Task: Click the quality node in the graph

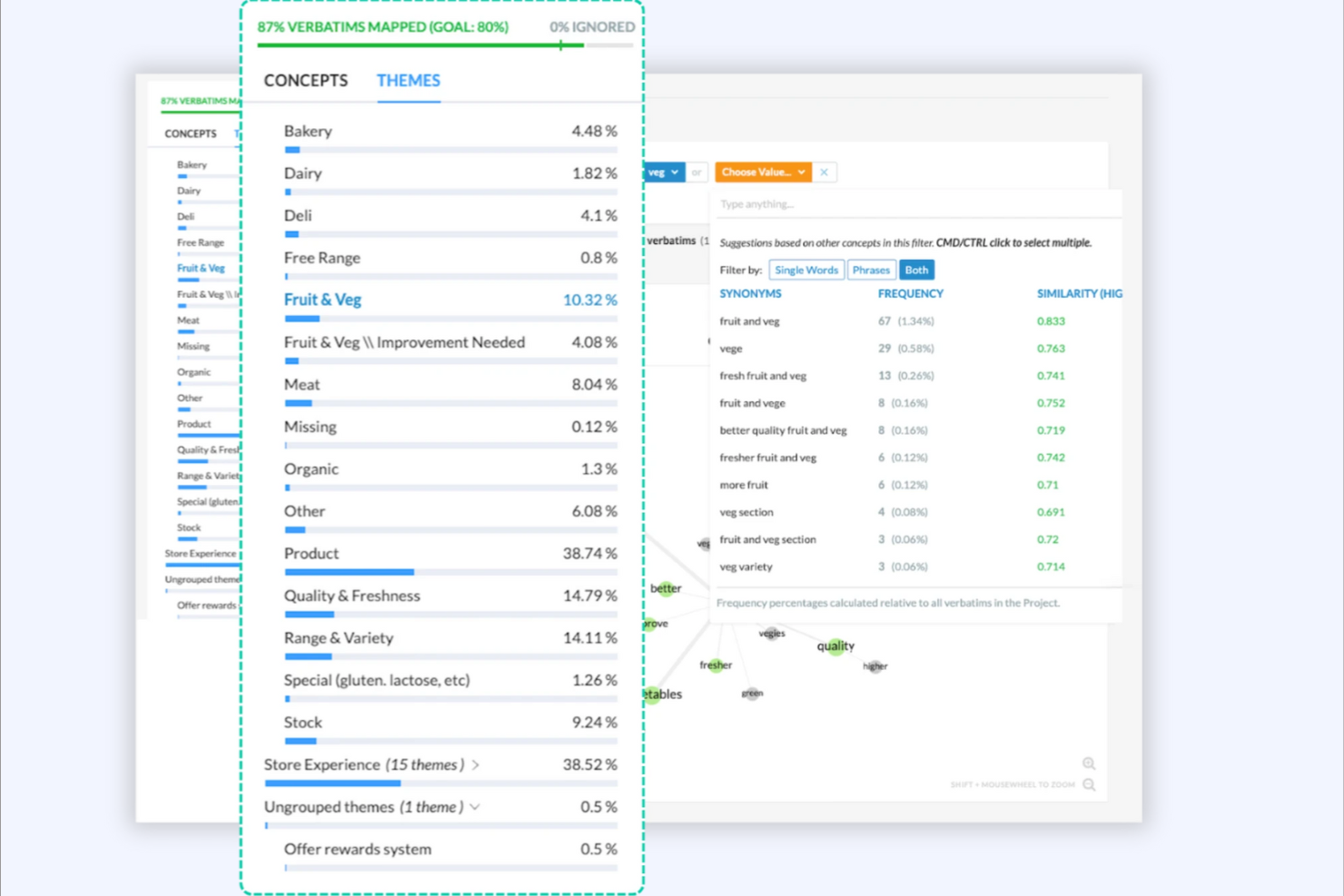Action: tap(835, 645)
